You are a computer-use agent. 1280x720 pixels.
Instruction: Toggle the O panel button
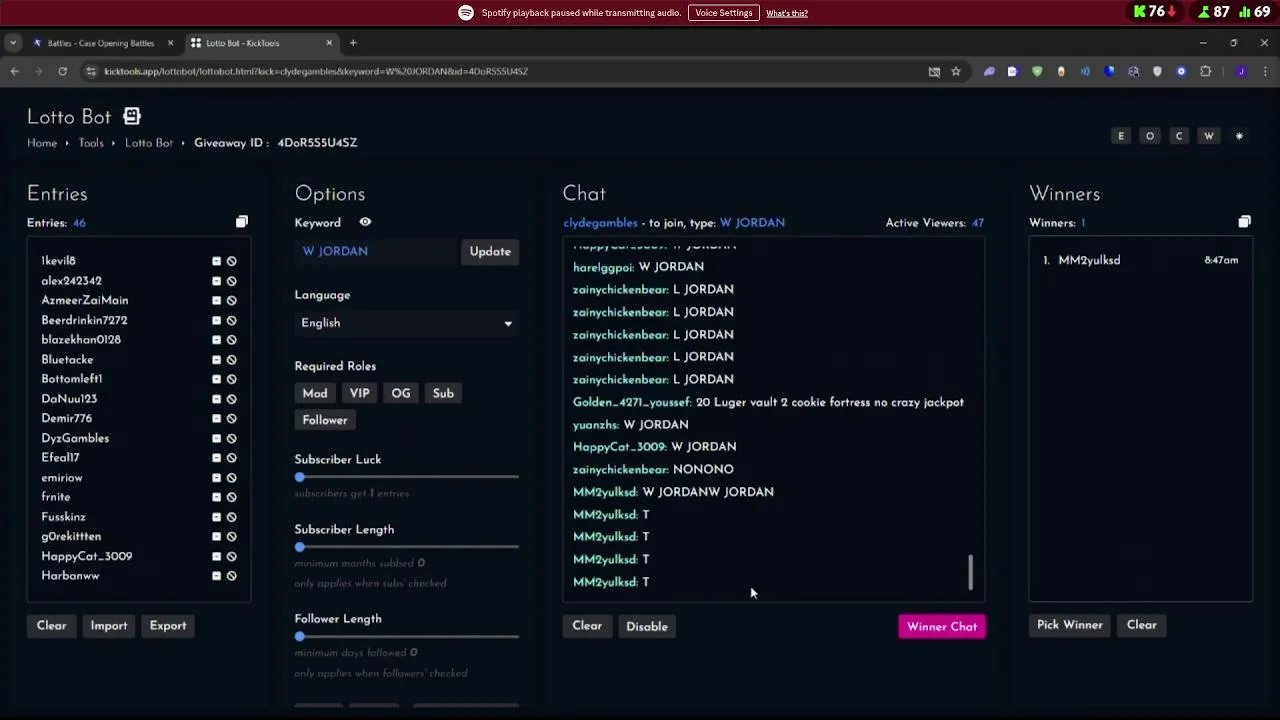(x=1150, y=136)
